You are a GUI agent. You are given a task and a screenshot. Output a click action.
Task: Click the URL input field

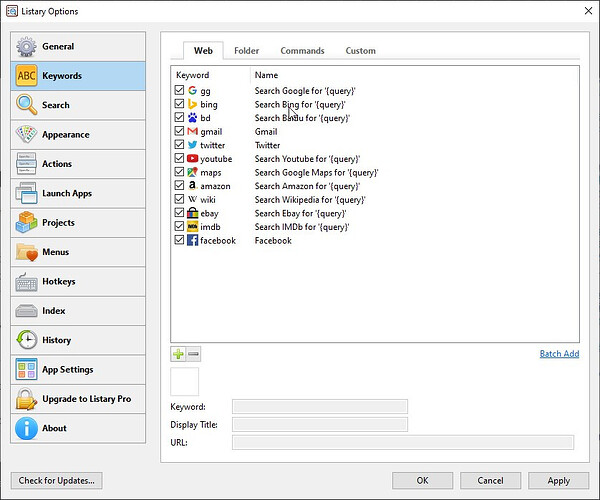[x=403, y=443]
